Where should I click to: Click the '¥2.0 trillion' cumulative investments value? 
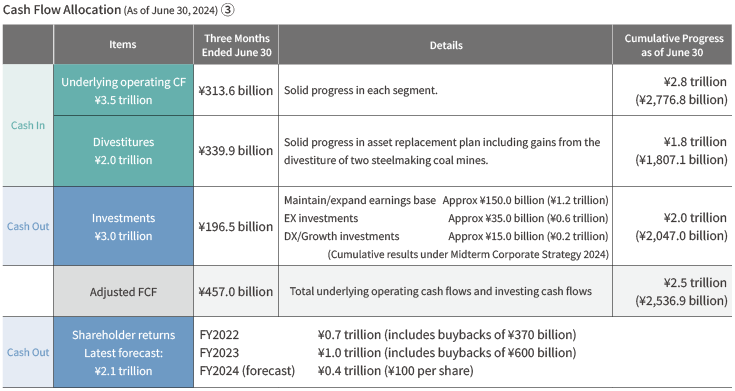click(x=695, y=218)
